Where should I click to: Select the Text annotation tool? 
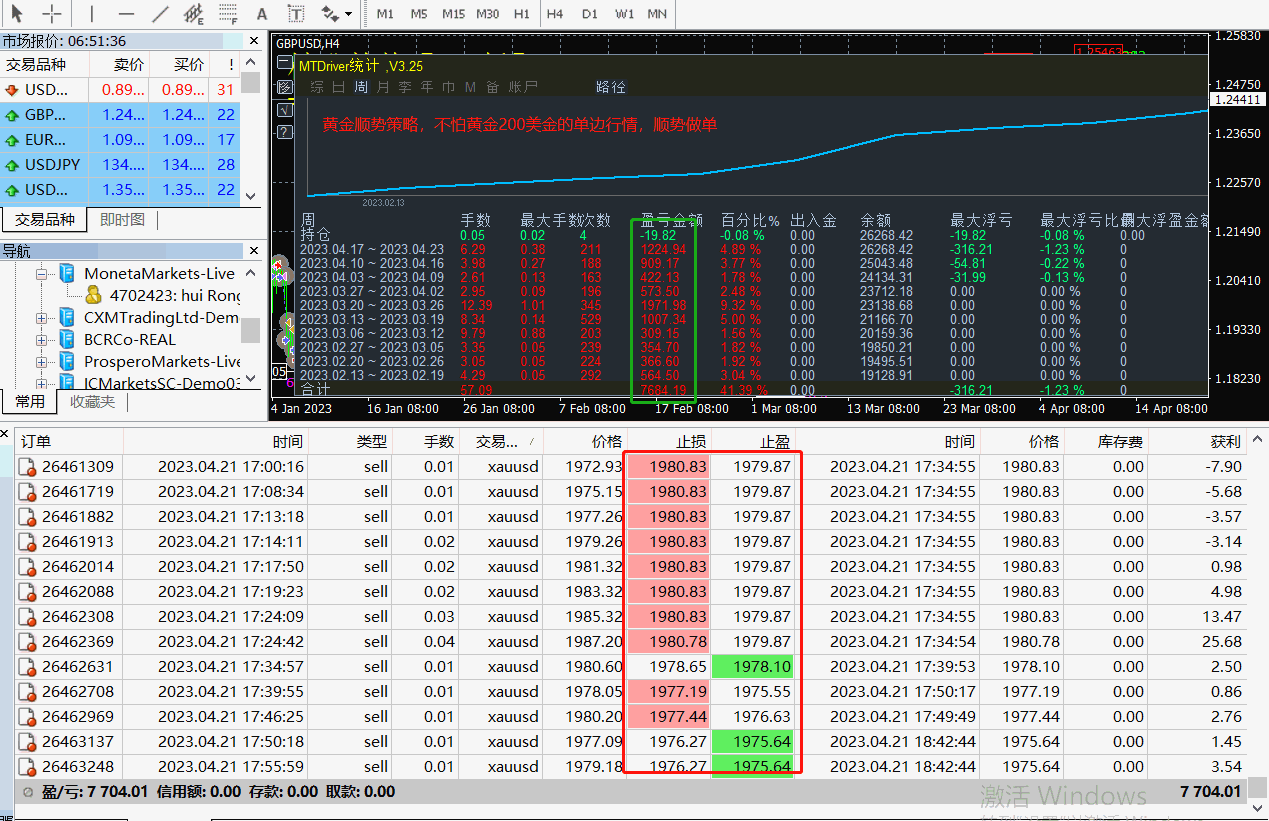tap(261, 14)
